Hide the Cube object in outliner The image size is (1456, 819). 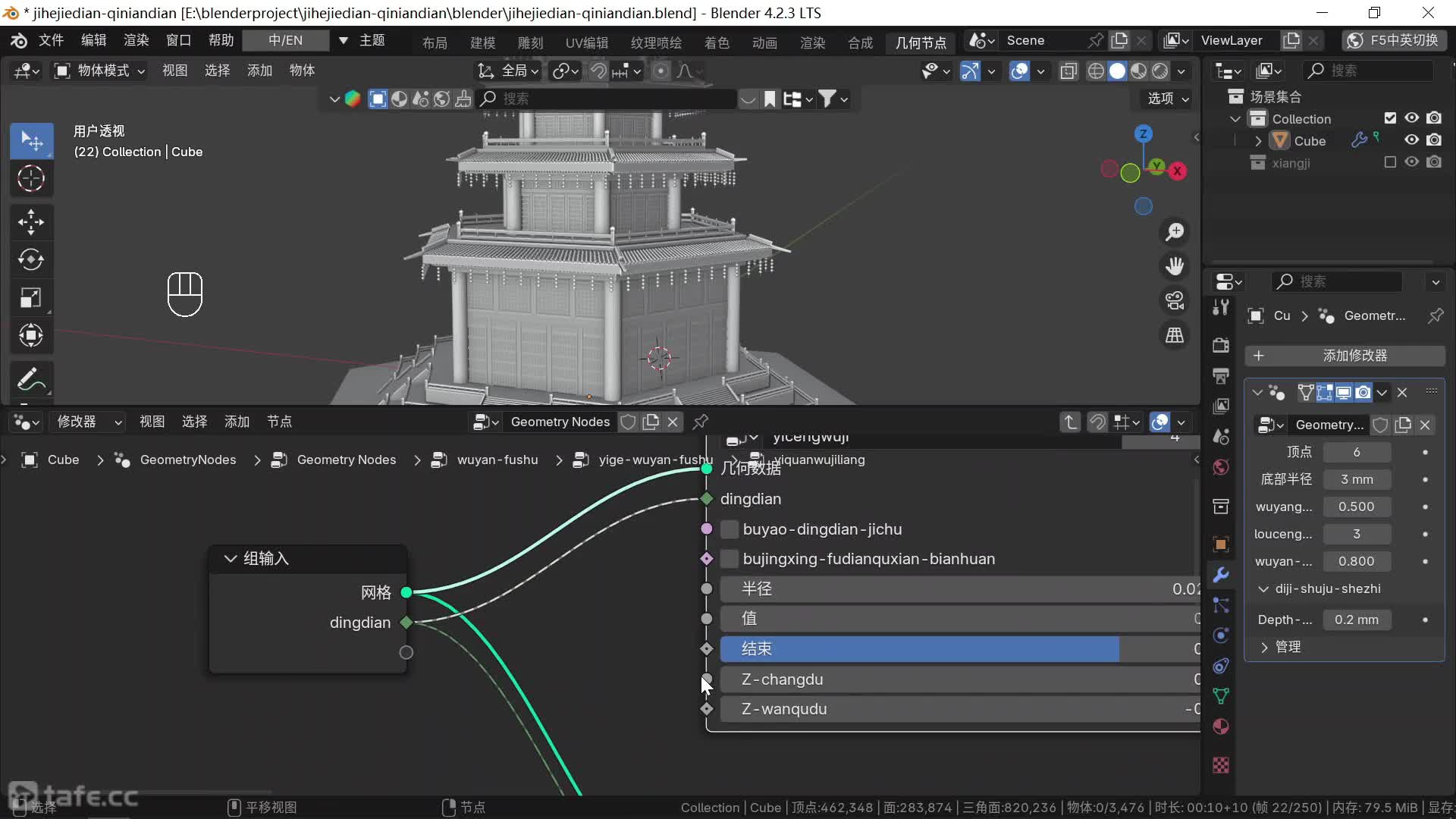(x=1411, y=140)
